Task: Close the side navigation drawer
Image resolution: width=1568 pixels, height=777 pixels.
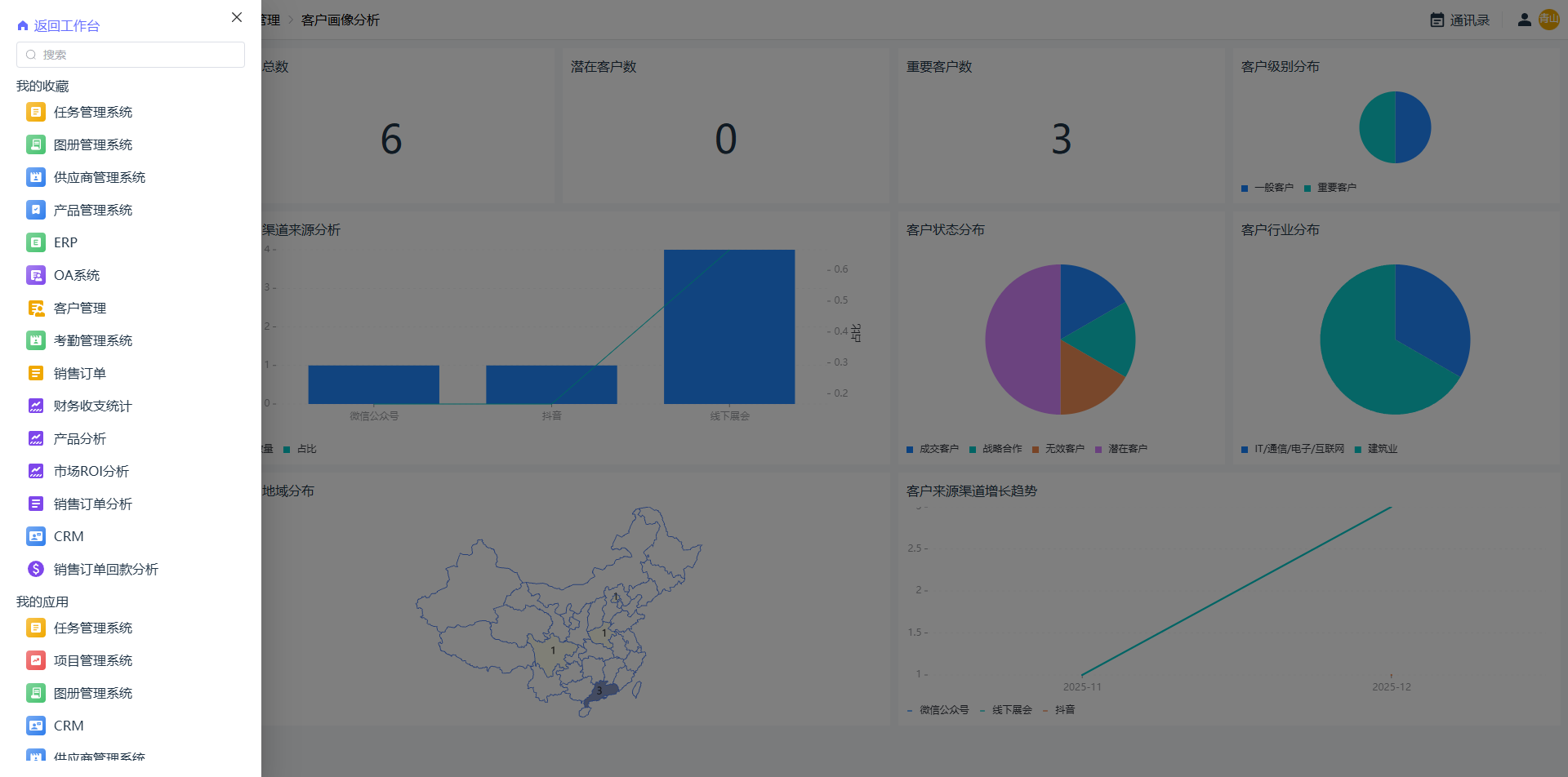Action: (x=237, y=17)
